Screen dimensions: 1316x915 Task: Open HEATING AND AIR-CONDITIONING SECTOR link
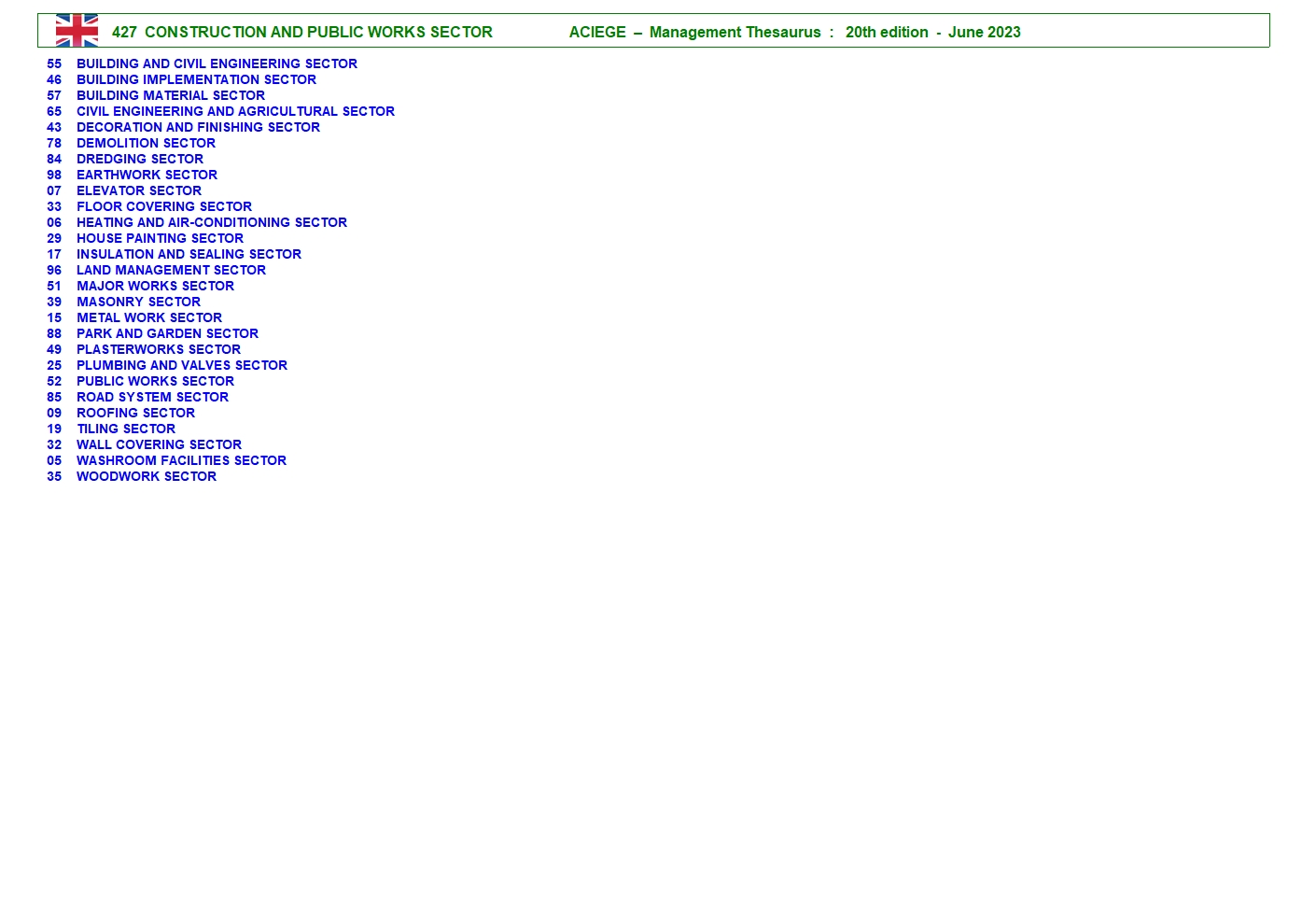tap(212, 222)
